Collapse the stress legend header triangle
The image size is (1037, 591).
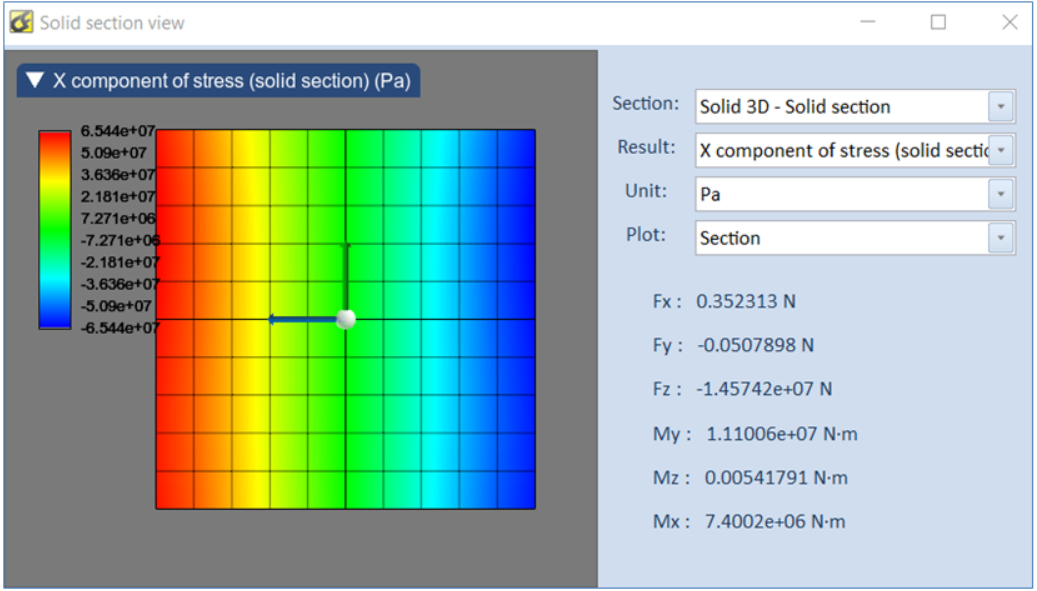pyautogui.click(x=35, y=81)
